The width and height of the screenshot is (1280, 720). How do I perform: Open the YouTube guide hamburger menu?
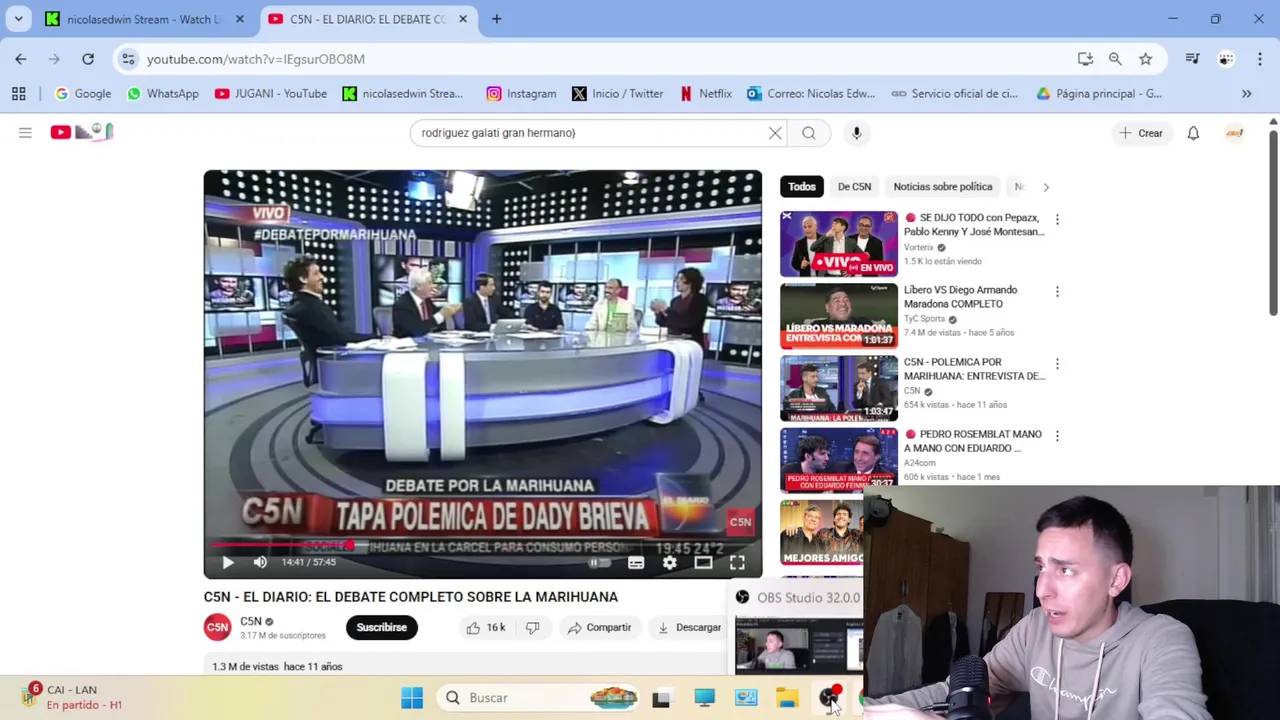[25, 132]
